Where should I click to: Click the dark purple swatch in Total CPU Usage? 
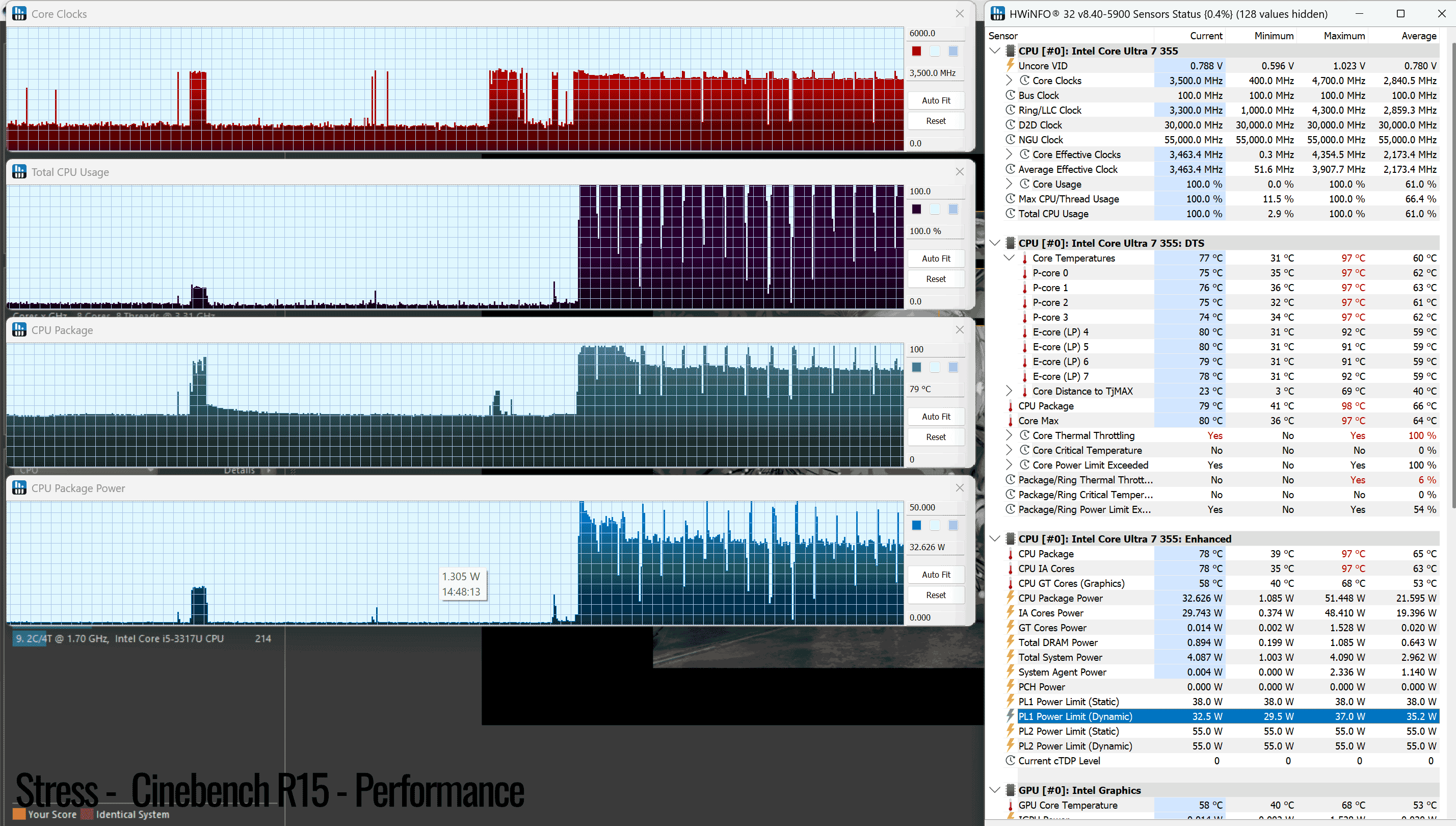[916, 210]
